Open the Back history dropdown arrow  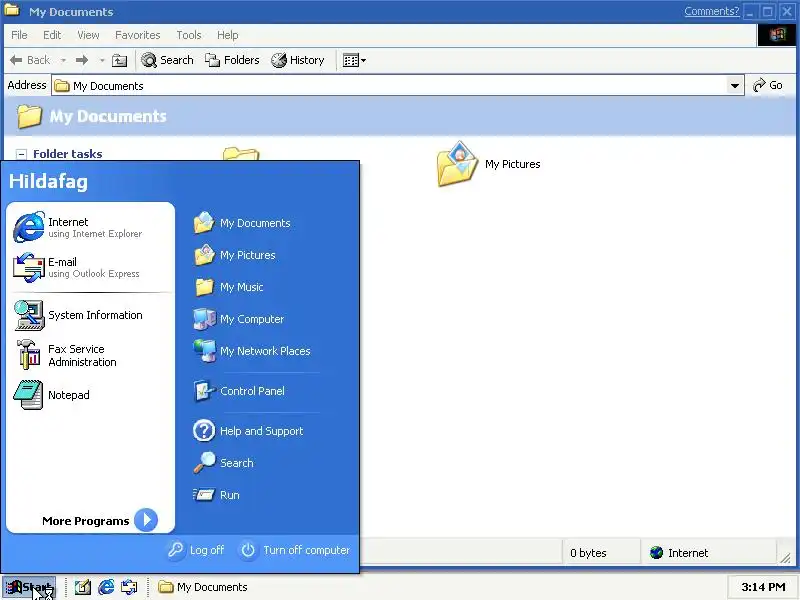[x=63, y=60]
